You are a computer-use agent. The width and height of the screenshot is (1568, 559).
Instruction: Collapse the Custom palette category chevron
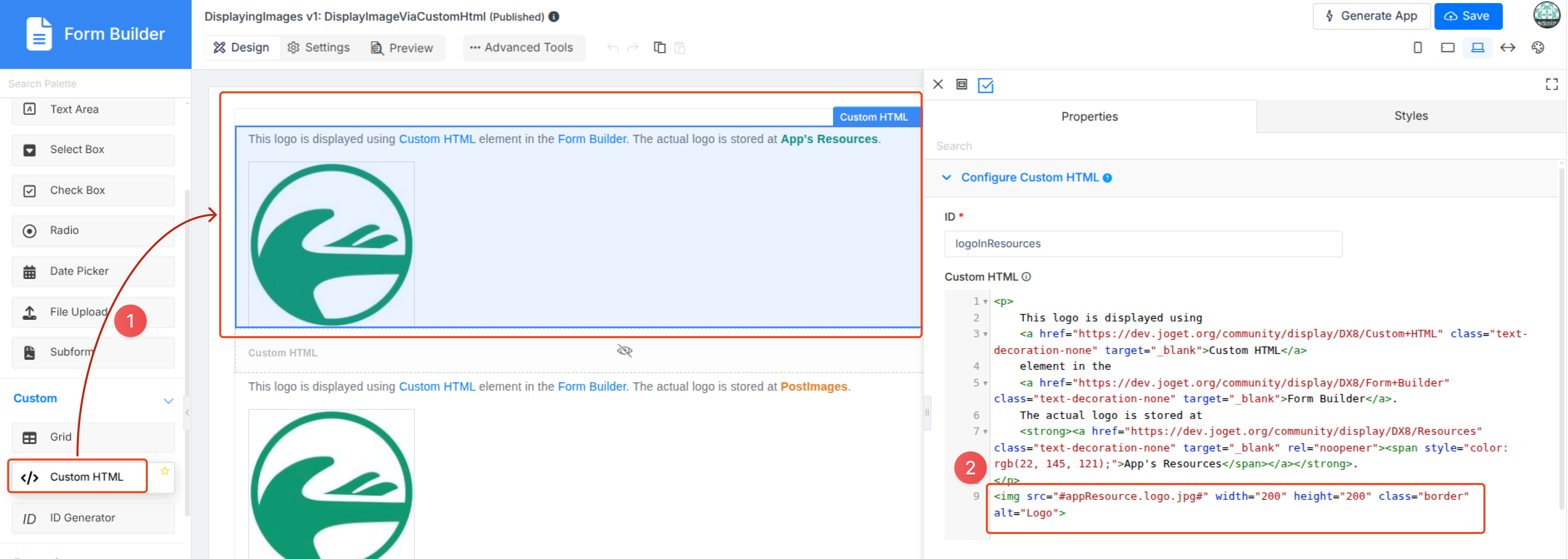169,401
